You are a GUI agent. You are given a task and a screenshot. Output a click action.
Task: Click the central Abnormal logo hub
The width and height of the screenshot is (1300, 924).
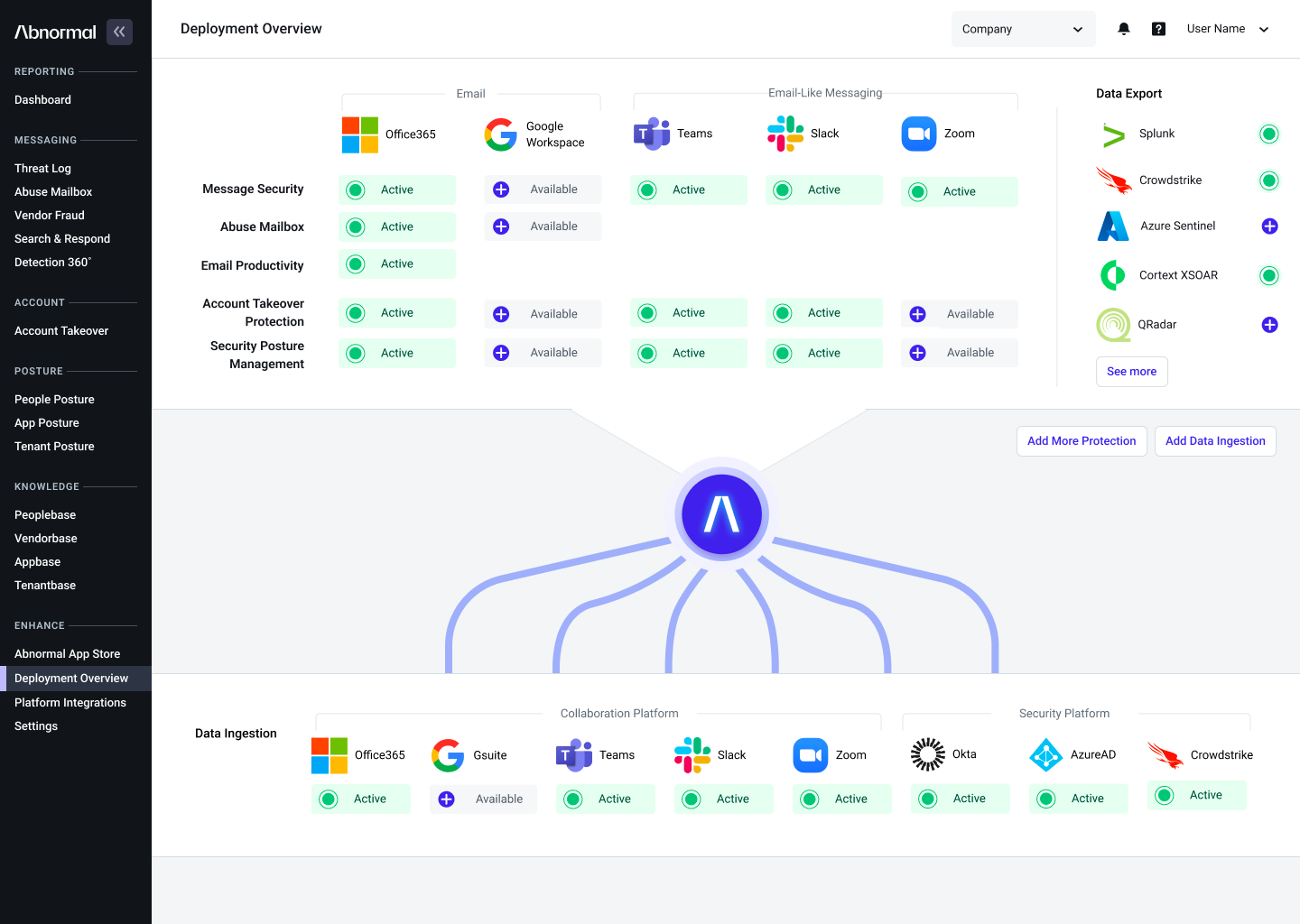[721, 513]
